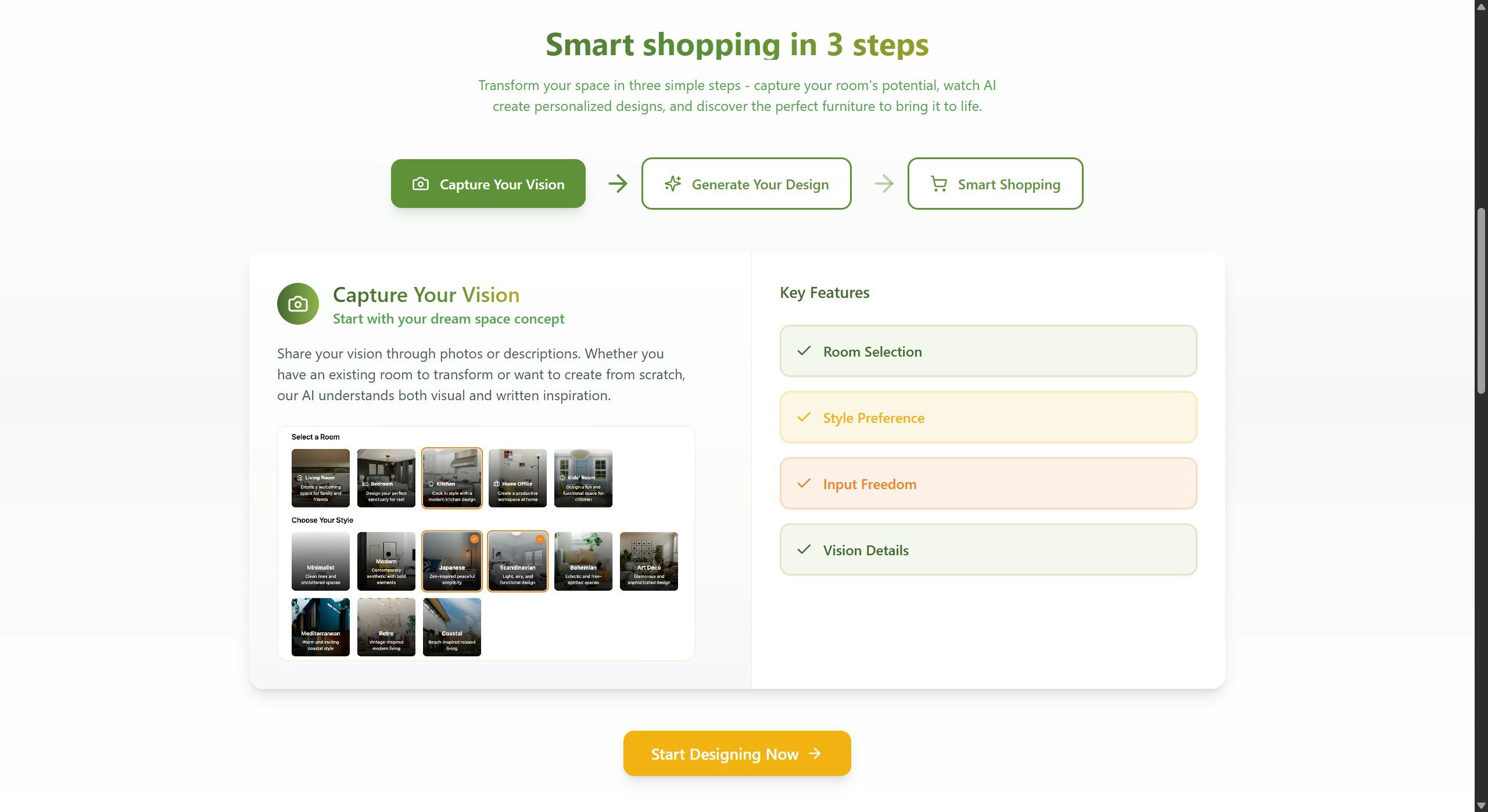Switch to Generate Your Design step
Viewport: 1488px width, 812px height.
[x=746, y=184]
